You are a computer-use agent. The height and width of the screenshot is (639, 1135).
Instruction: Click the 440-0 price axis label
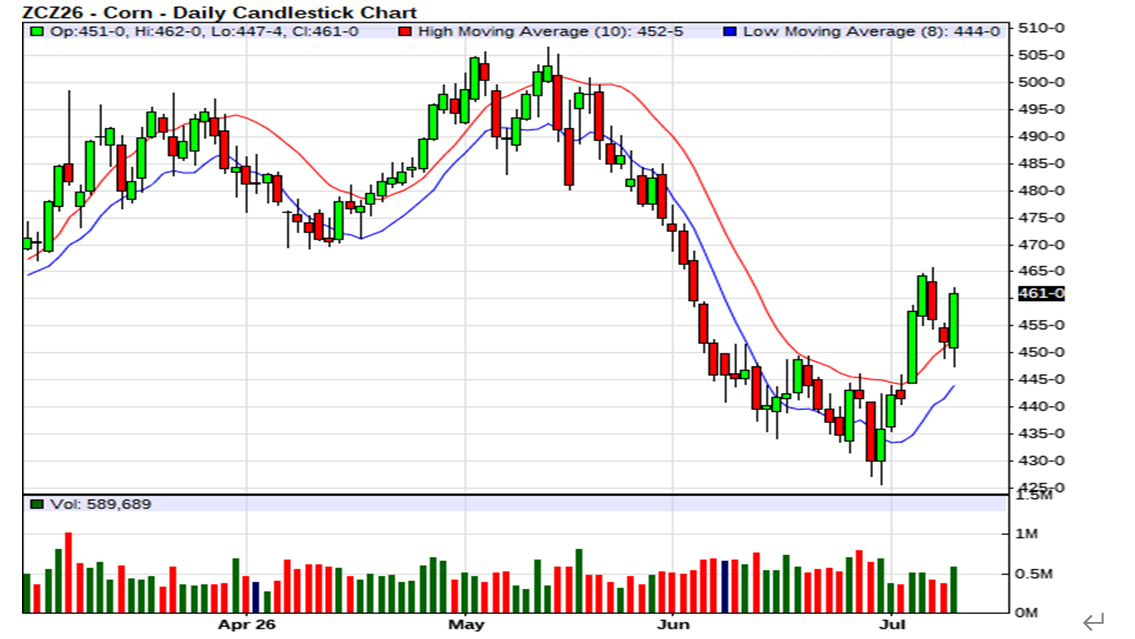[x=1041, y=407]
